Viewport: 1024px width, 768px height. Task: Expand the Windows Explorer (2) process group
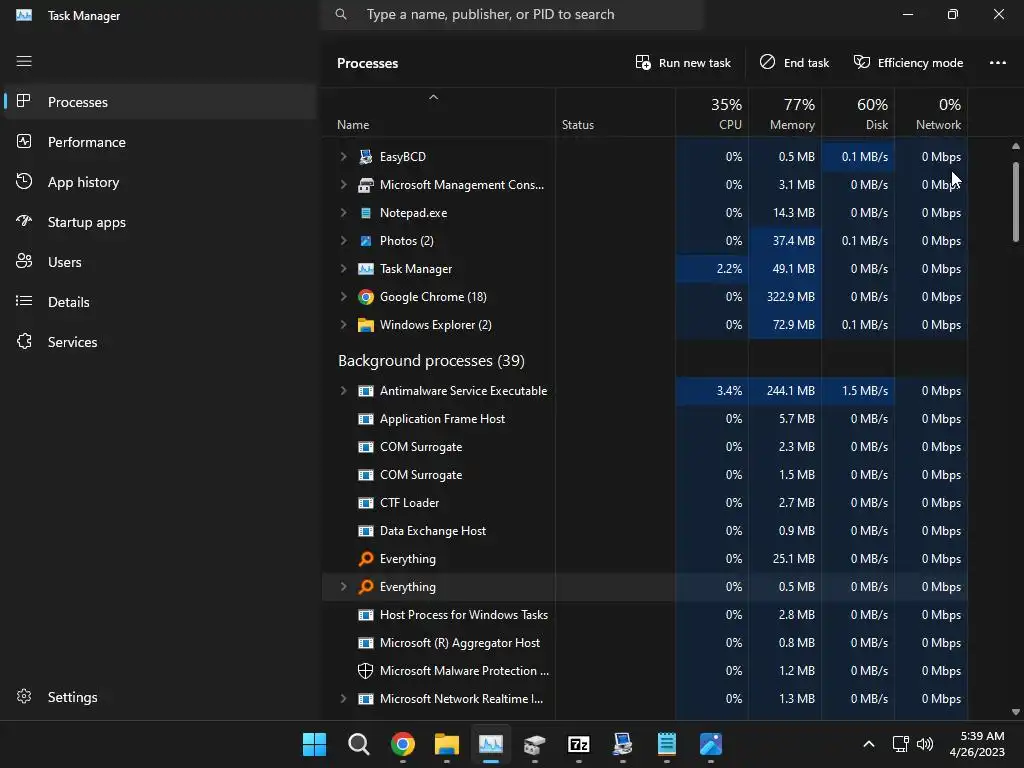click(344, 325)
